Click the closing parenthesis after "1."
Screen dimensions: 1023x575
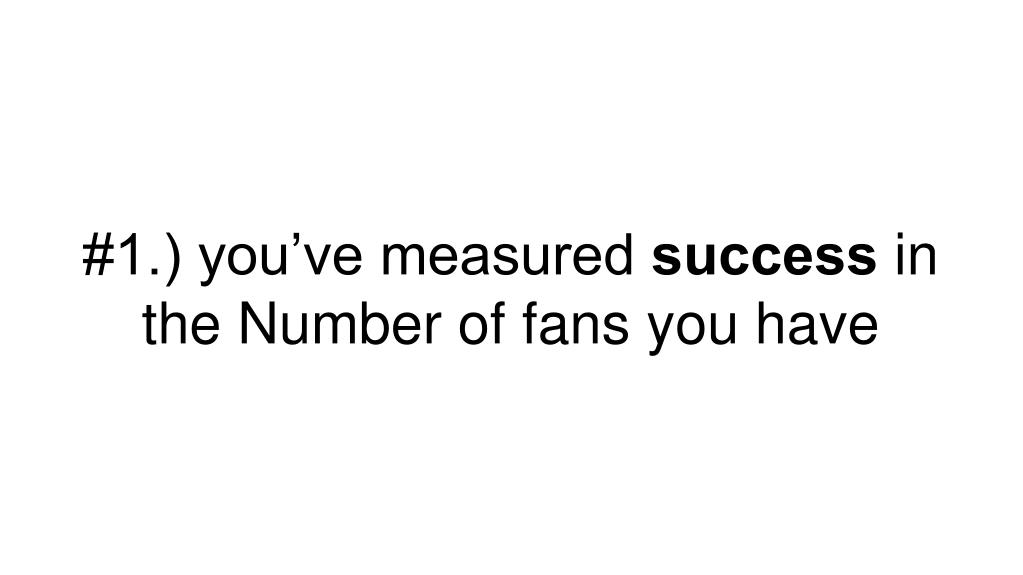170,259
